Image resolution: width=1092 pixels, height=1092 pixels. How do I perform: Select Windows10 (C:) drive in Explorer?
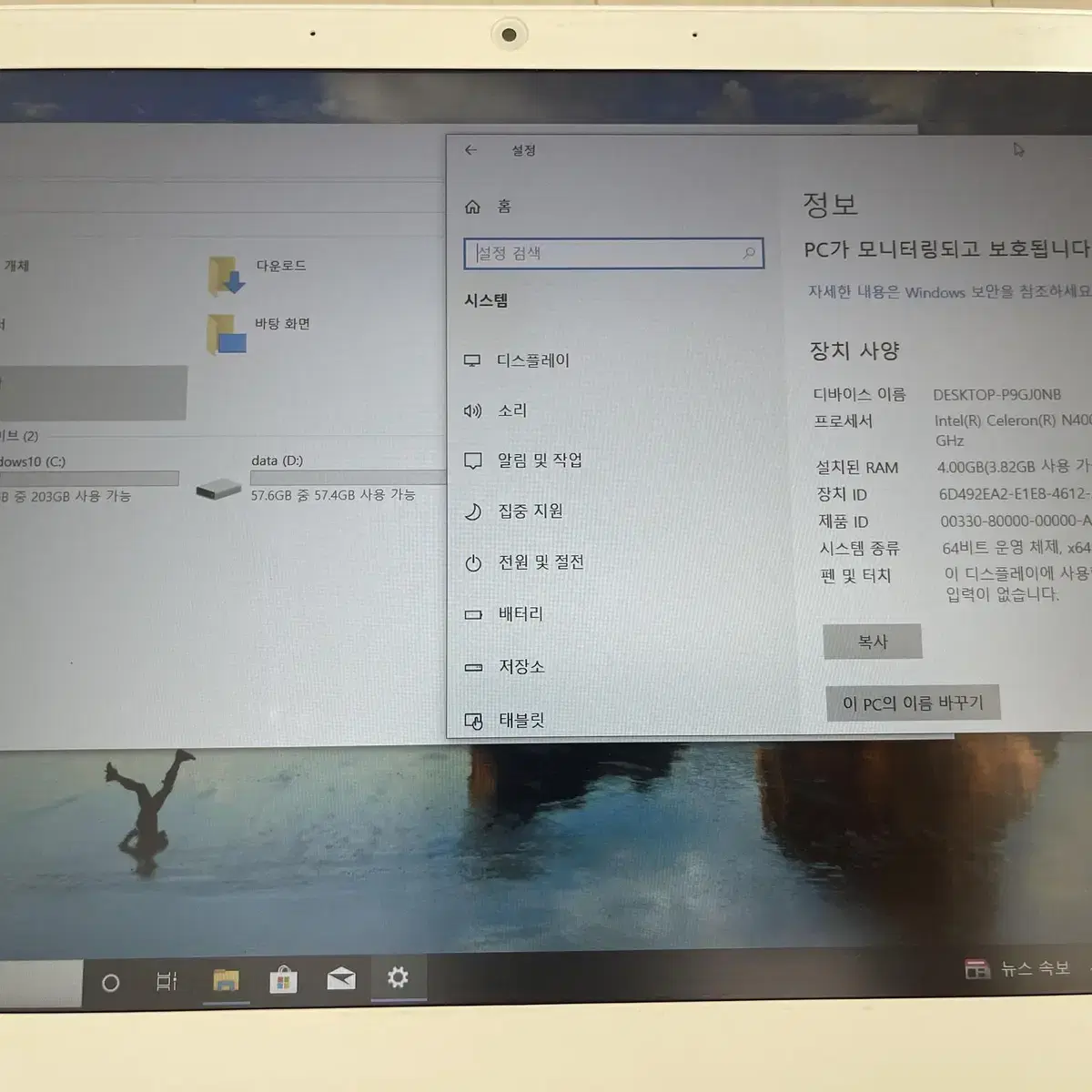[89, 479]
